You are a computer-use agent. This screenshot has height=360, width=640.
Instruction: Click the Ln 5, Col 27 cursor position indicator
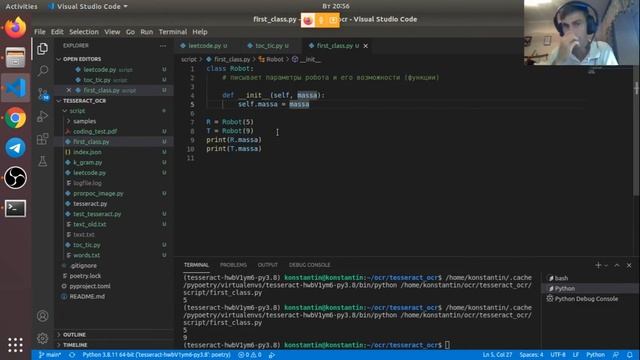tap(497, 355)
